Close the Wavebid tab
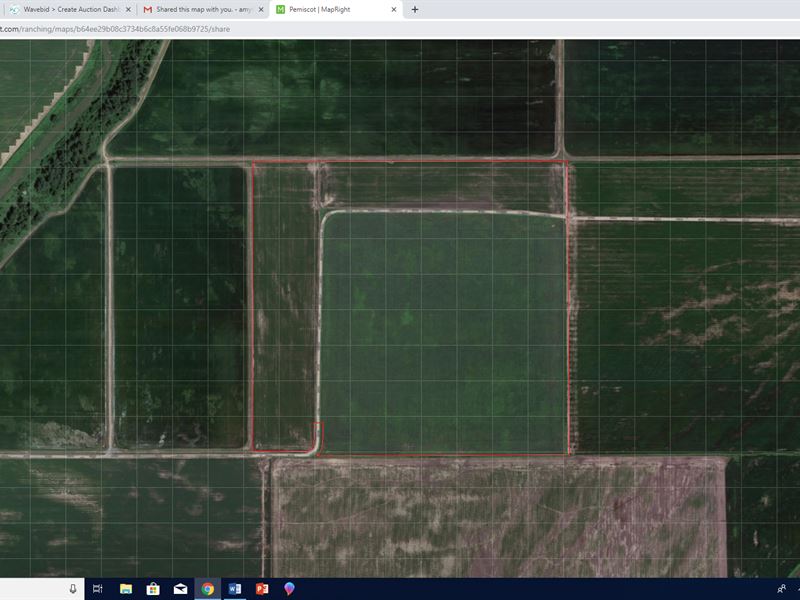Image resolution: width=800 pixels, height=600 pixels. click(128, 10)
